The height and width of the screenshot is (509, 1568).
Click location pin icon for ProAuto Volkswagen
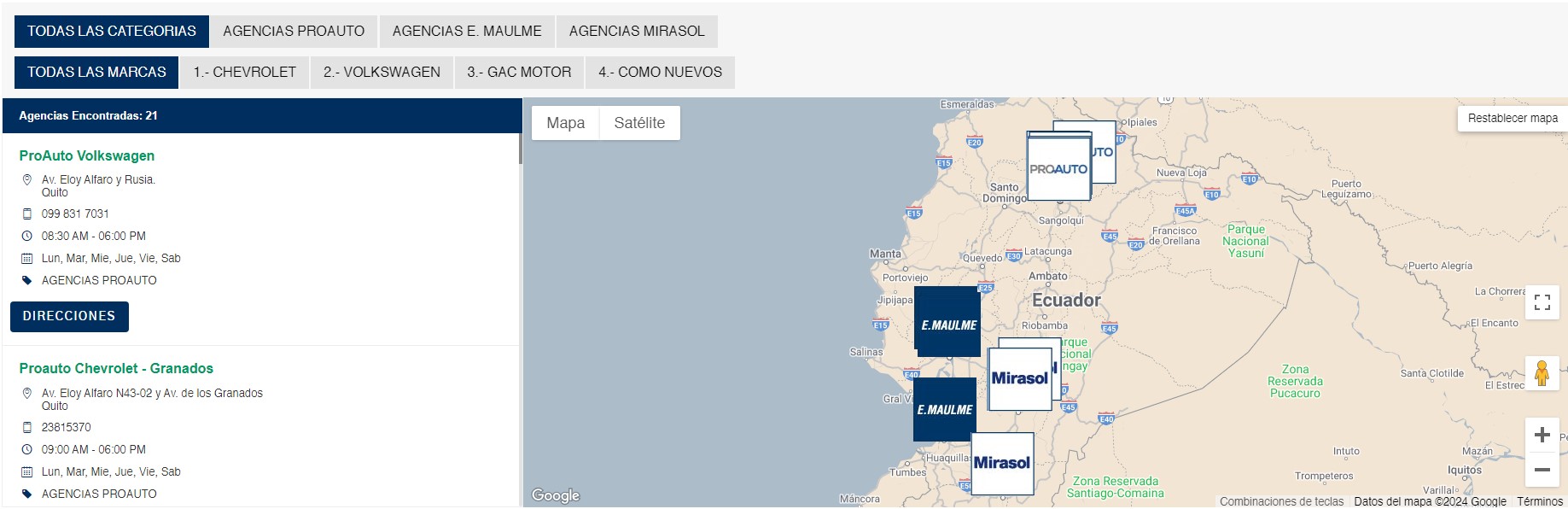[26, 180]
